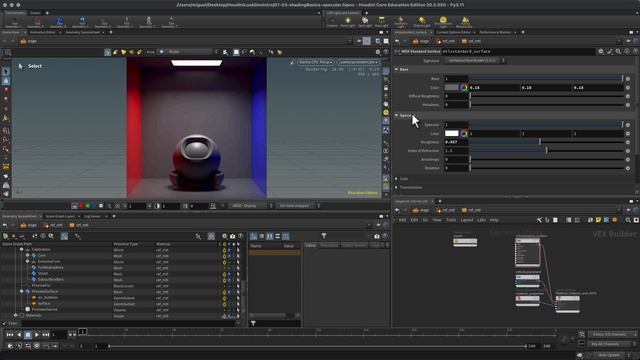640x360 pixels.
Task: Click the Roughness value field 0.487
Action: (x=456, y=142)
